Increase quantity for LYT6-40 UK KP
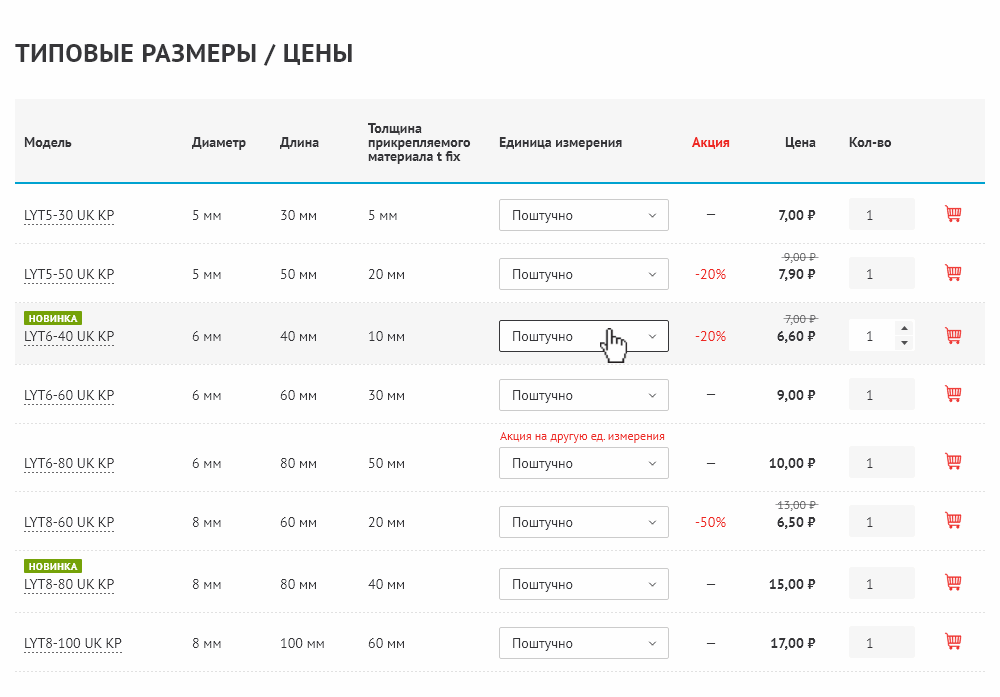The image size is (1000, 697). [904, 328]
